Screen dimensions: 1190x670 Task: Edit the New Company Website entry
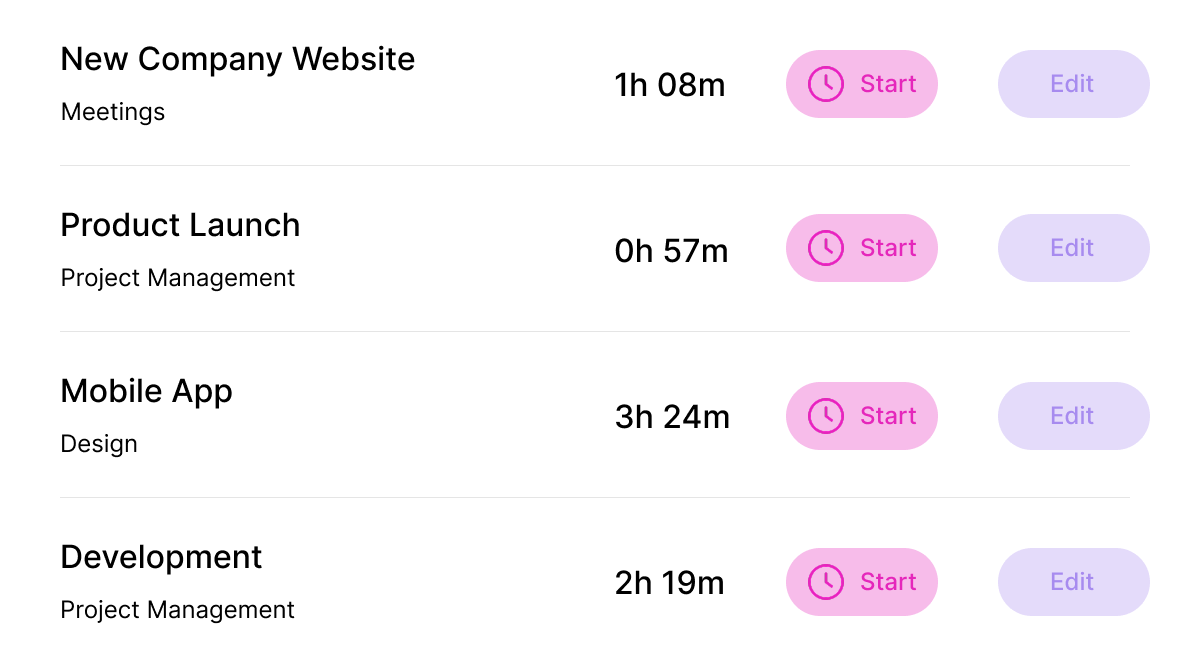pos(1073,84)
